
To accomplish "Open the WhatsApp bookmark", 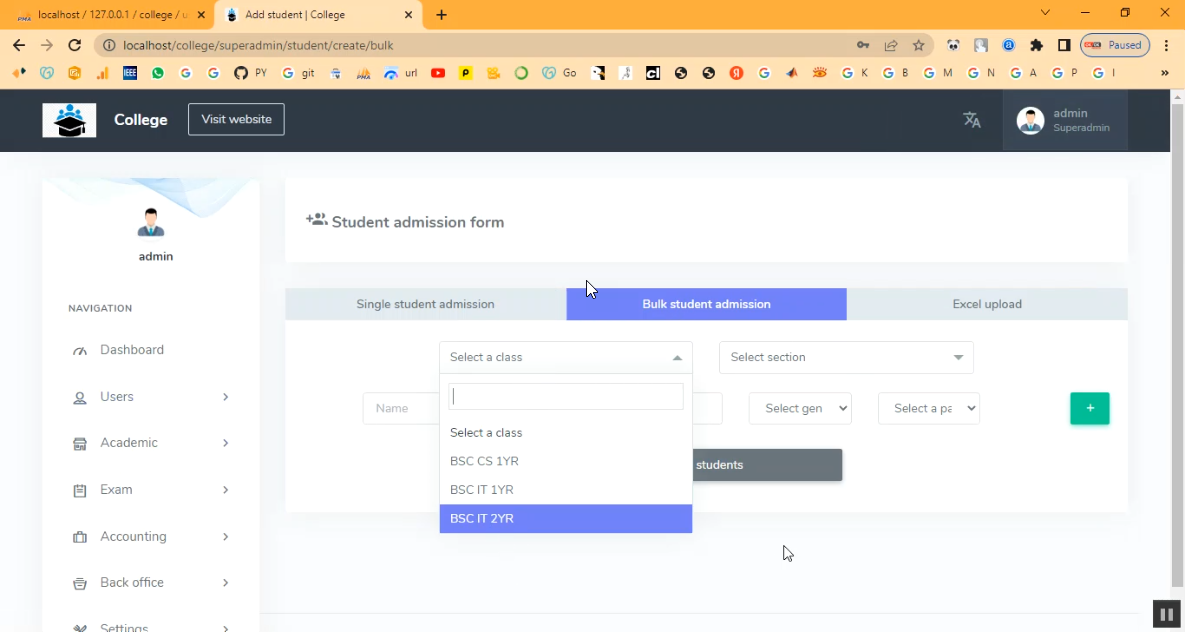I will (158, 73).
